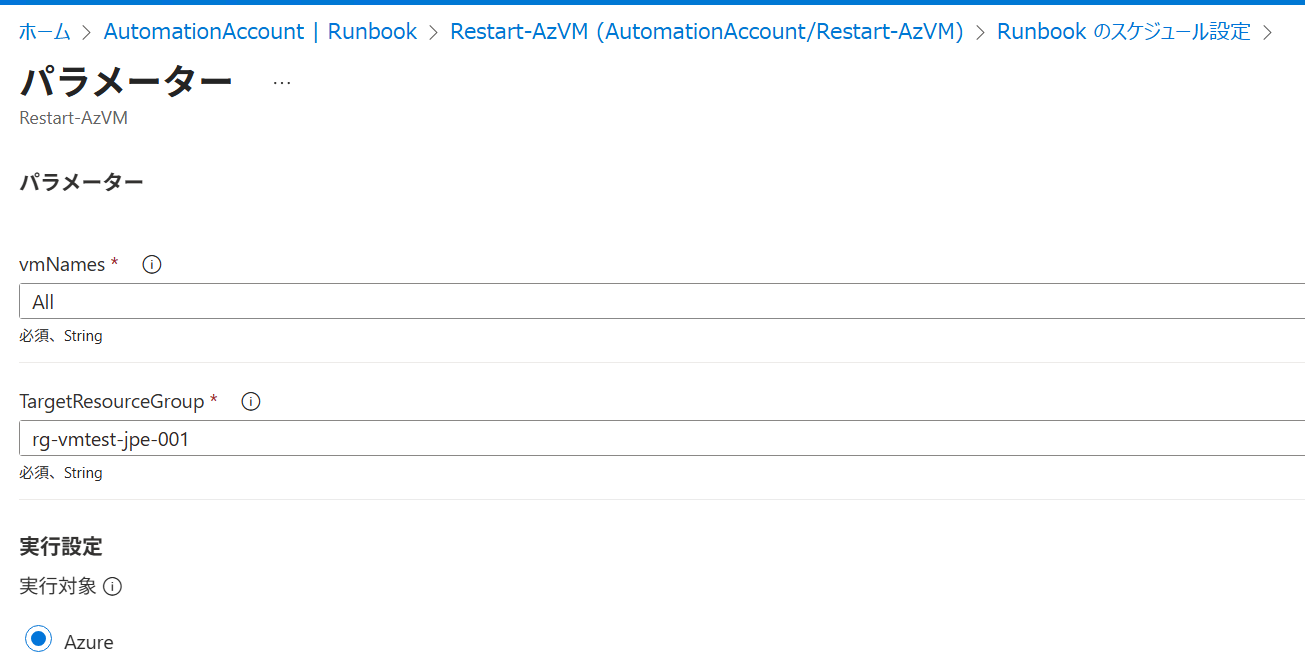Click the Azure option label text
This screenshot has width=1305, height=660.
coord(89,642)
